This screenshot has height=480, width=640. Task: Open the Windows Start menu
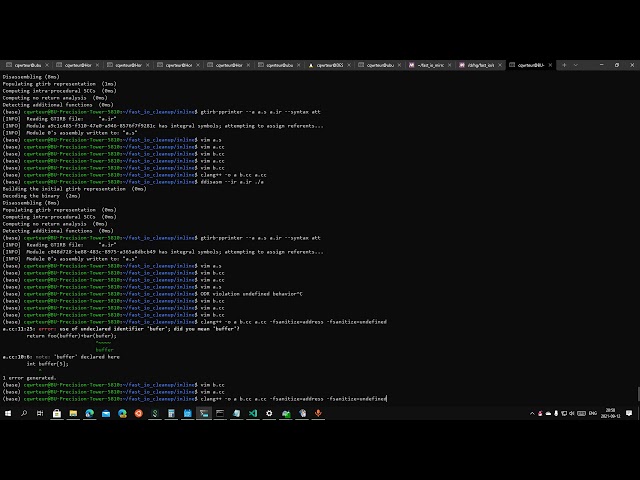(8, 413)
